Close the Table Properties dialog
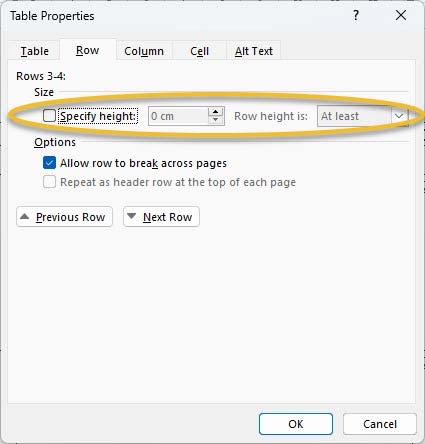This screenshot has width=425, height=444. (401, 15)
